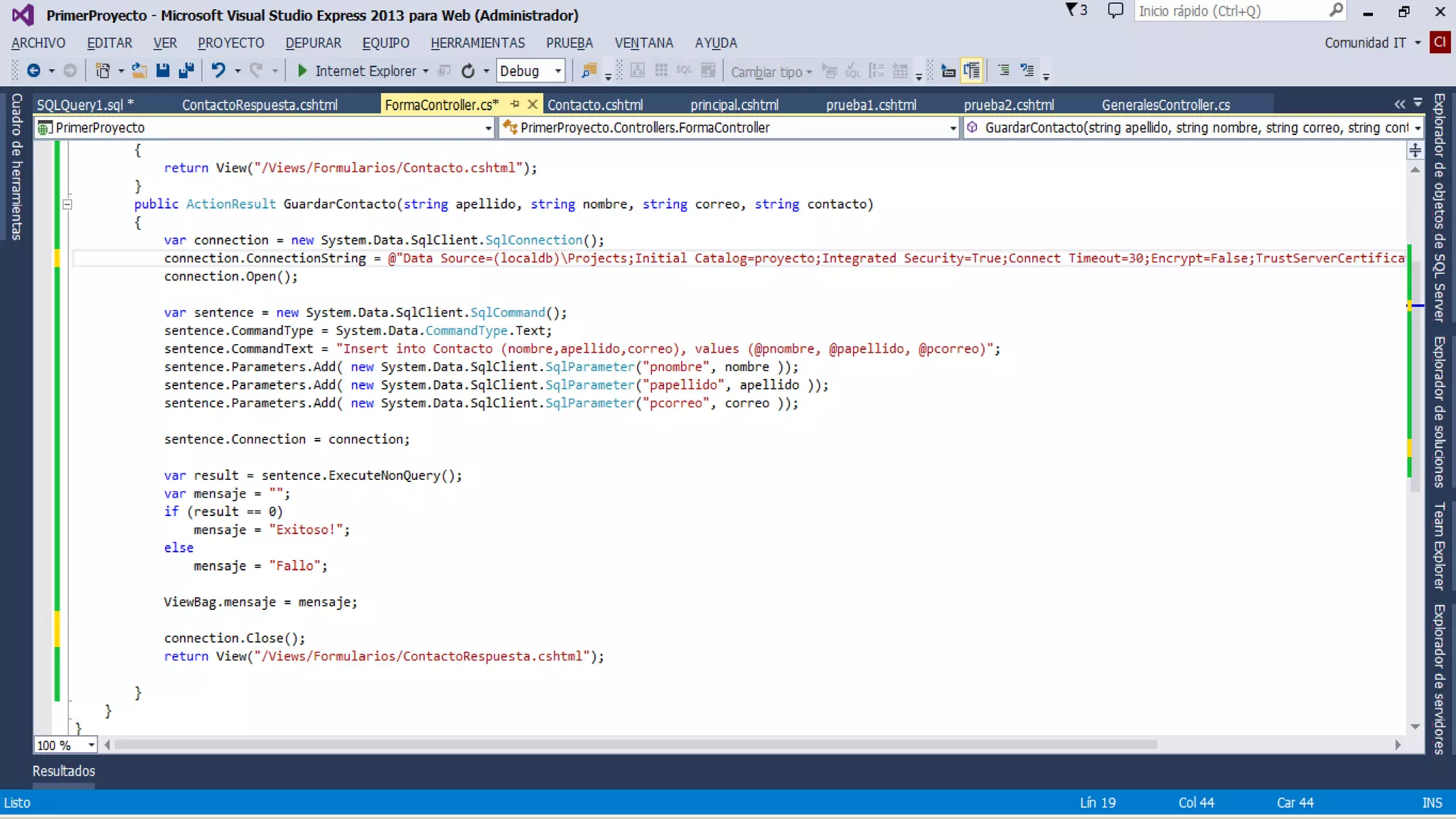Open the Resultados panel
This screenshot has height=819, width=1456.
coord(63,771)
